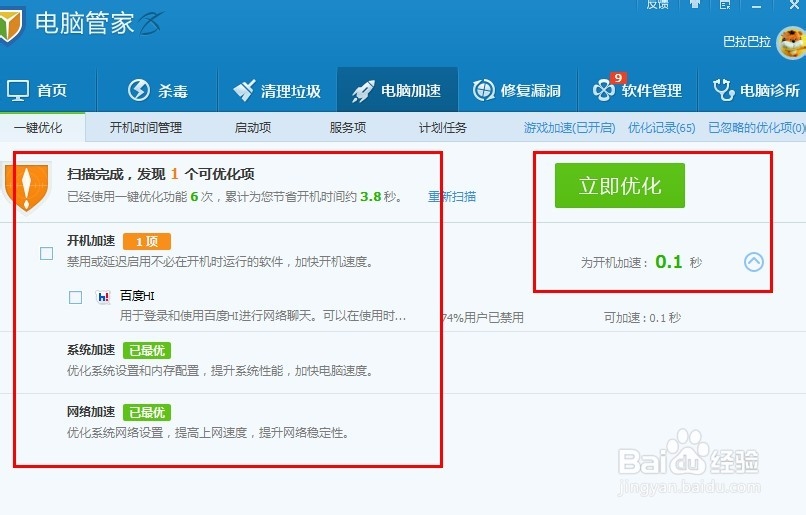Click the user avatar picture

[792, 42]
